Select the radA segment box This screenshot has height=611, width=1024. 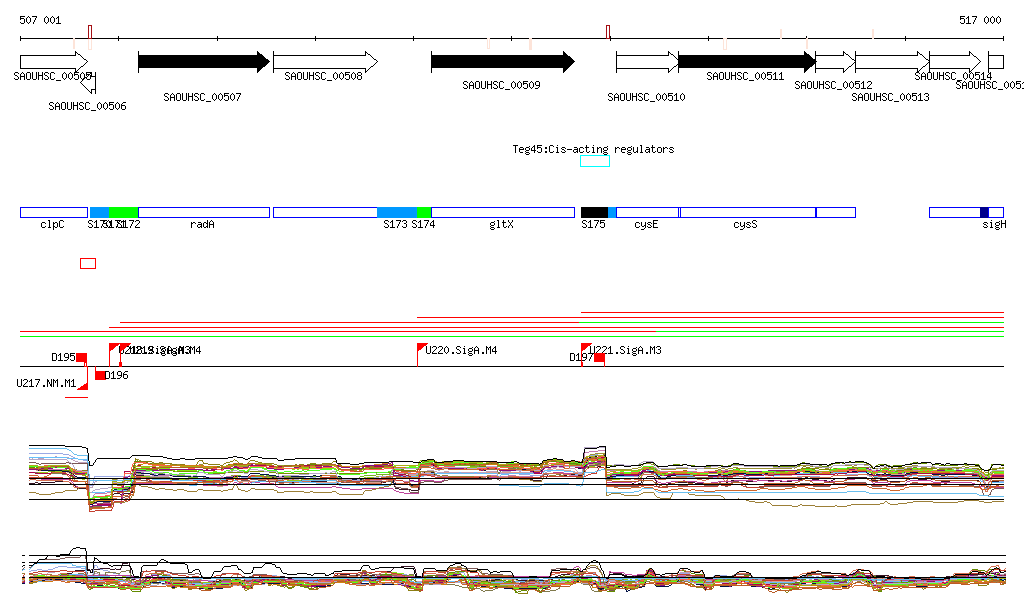(204, 212)
